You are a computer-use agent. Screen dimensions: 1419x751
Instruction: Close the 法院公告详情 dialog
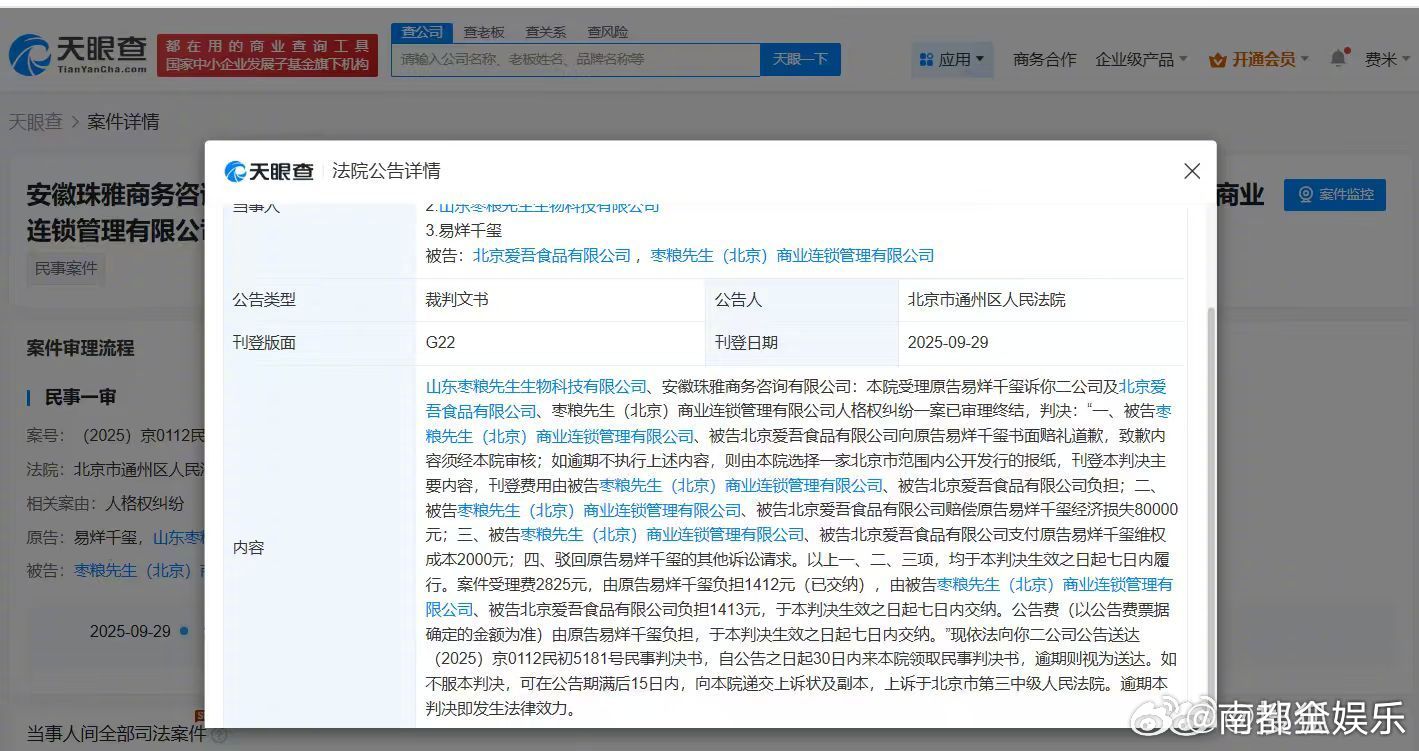1192,171
